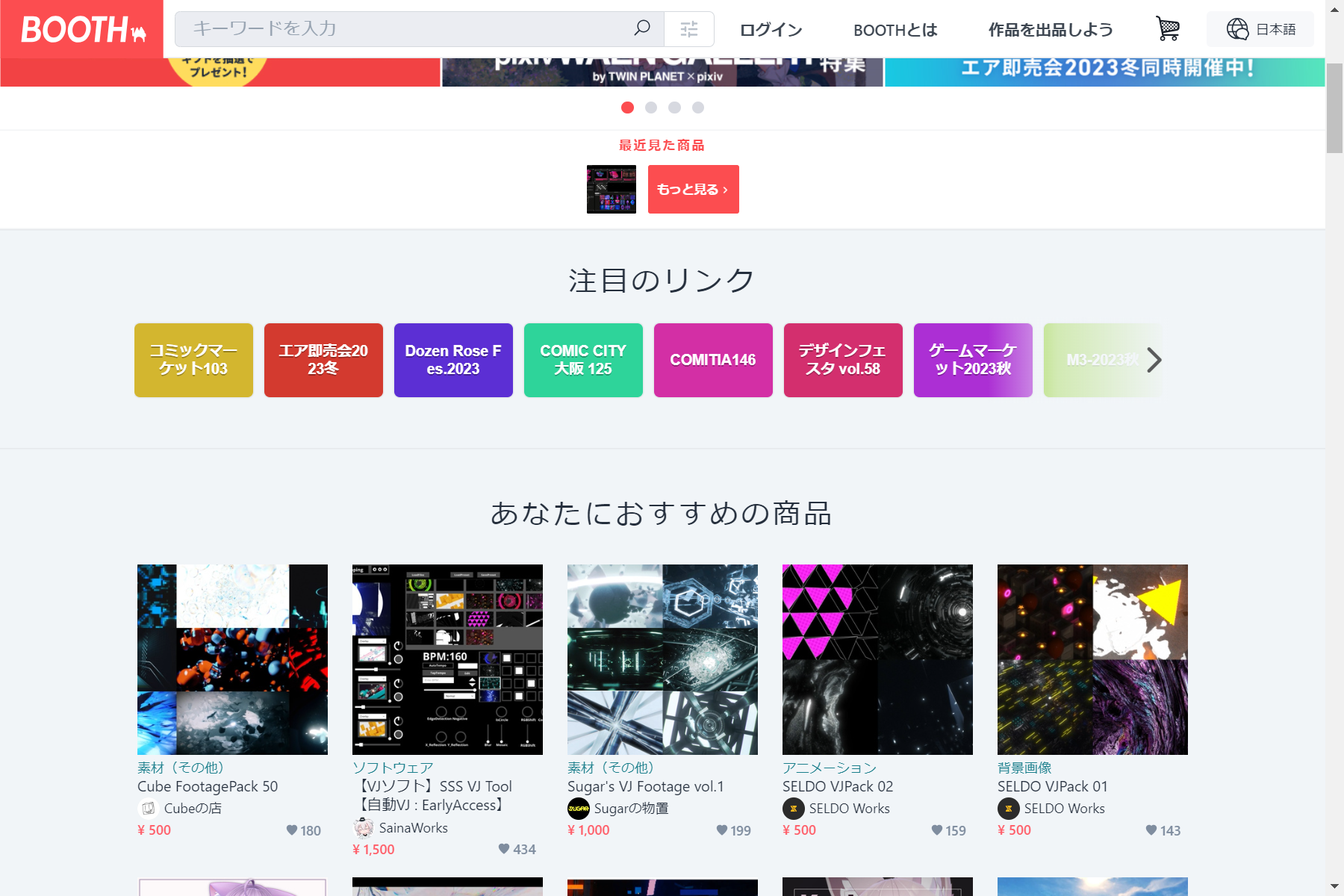The height and width of the screenshot is (896, 1344).
Task: Click the Sugarの物置 shop avatar icon
Action: click(578, 808)
